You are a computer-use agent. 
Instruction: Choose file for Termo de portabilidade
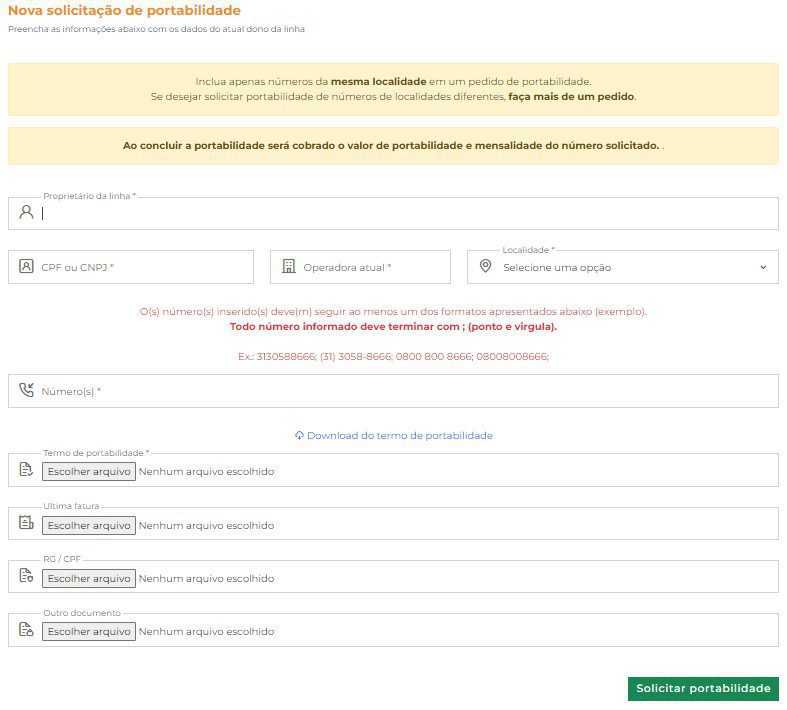[x=88, y=472]
